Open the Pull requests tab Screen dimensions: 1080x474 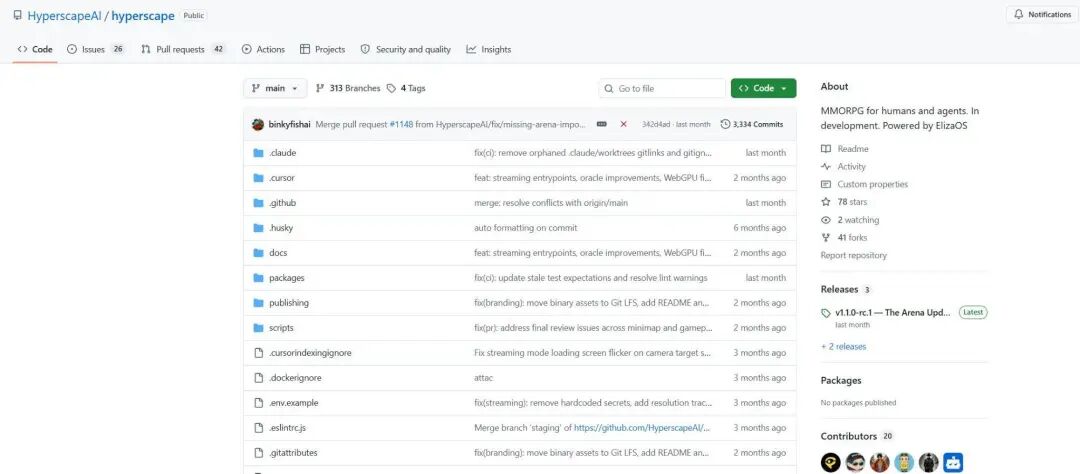[x=183, y=50]
